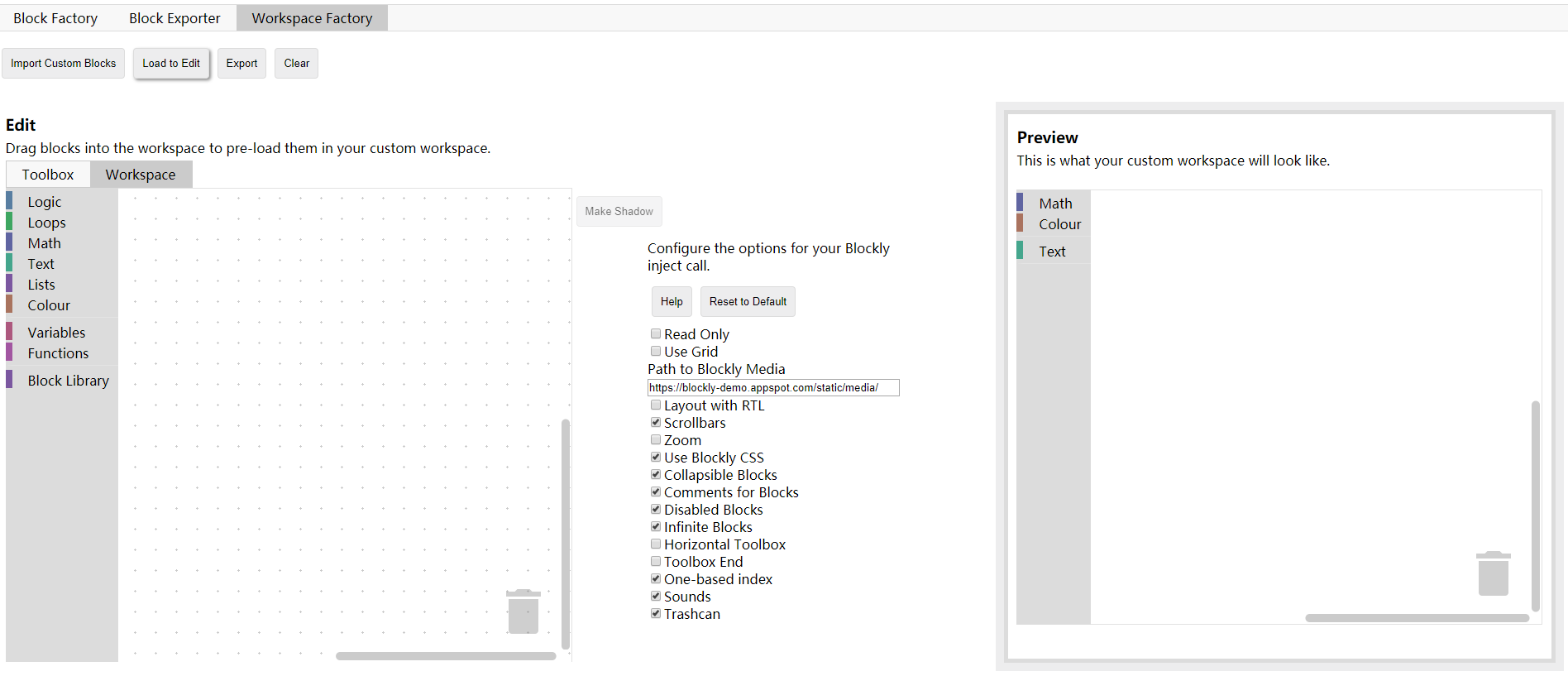The height and width of the screenshot is (676, 1568).
Task: Click the Import Custom Blocks button
Action: click(x=63, y=64)
